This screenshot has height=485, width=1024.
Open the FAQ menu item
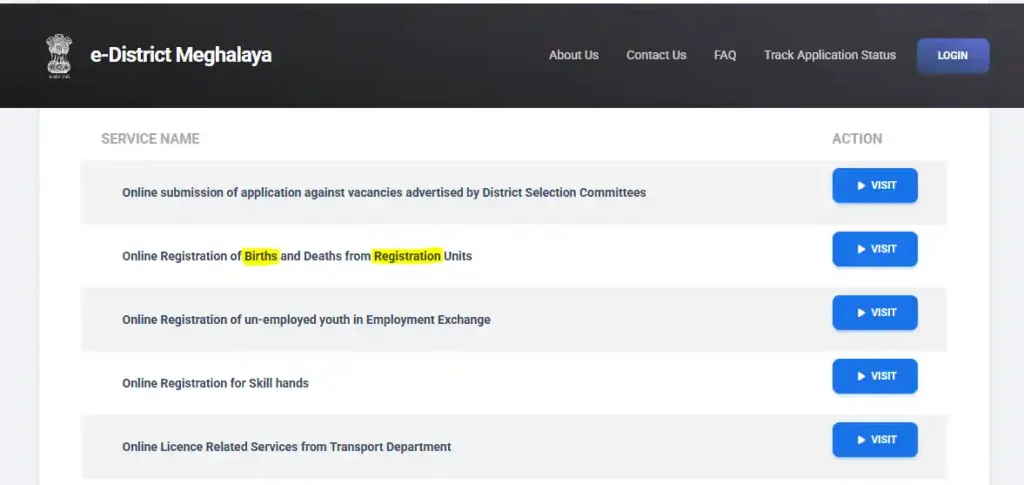pos(725,55)
